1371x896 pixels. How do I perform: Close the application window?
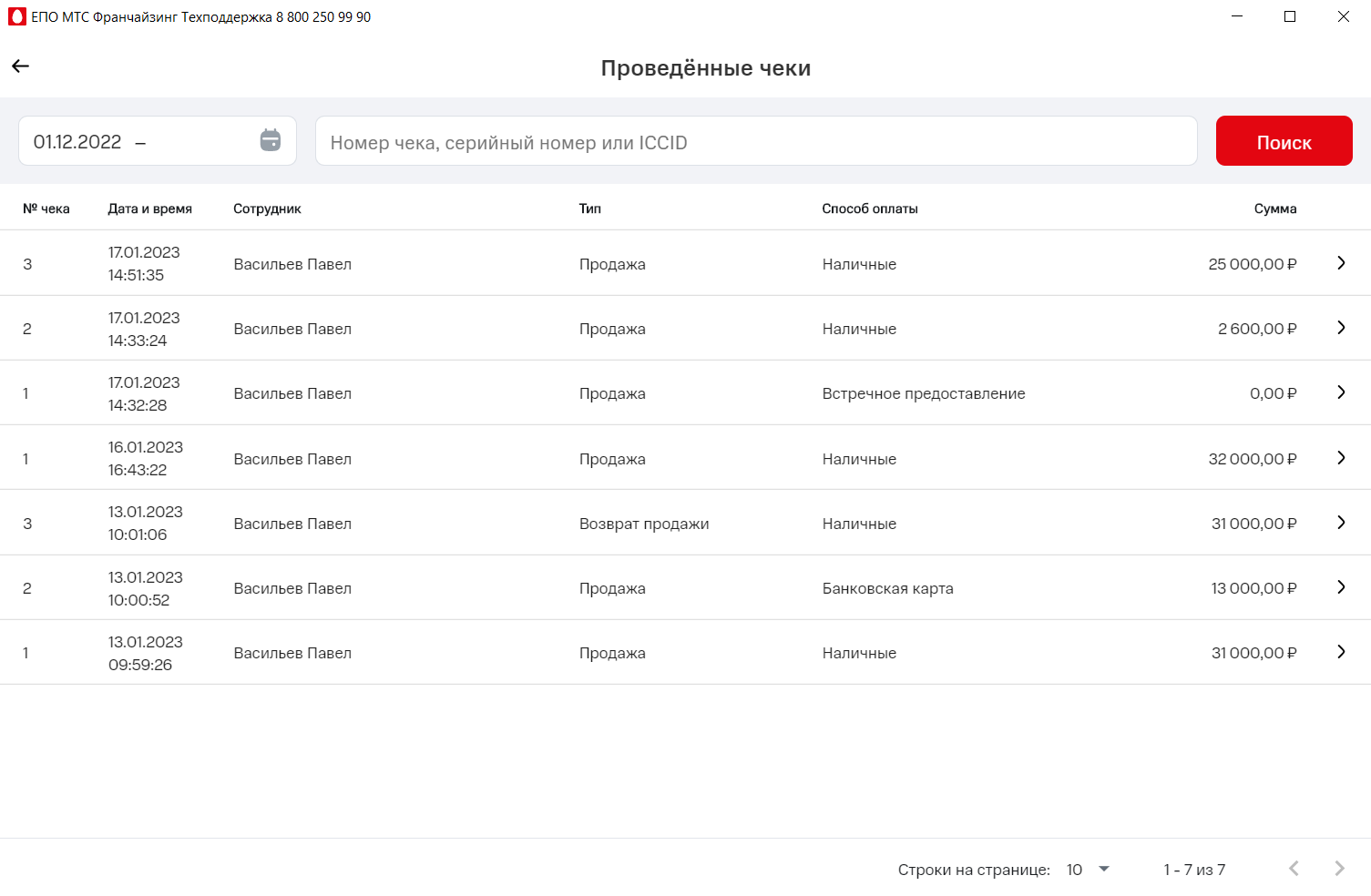pyautogui.click(x=1343, y=16)
